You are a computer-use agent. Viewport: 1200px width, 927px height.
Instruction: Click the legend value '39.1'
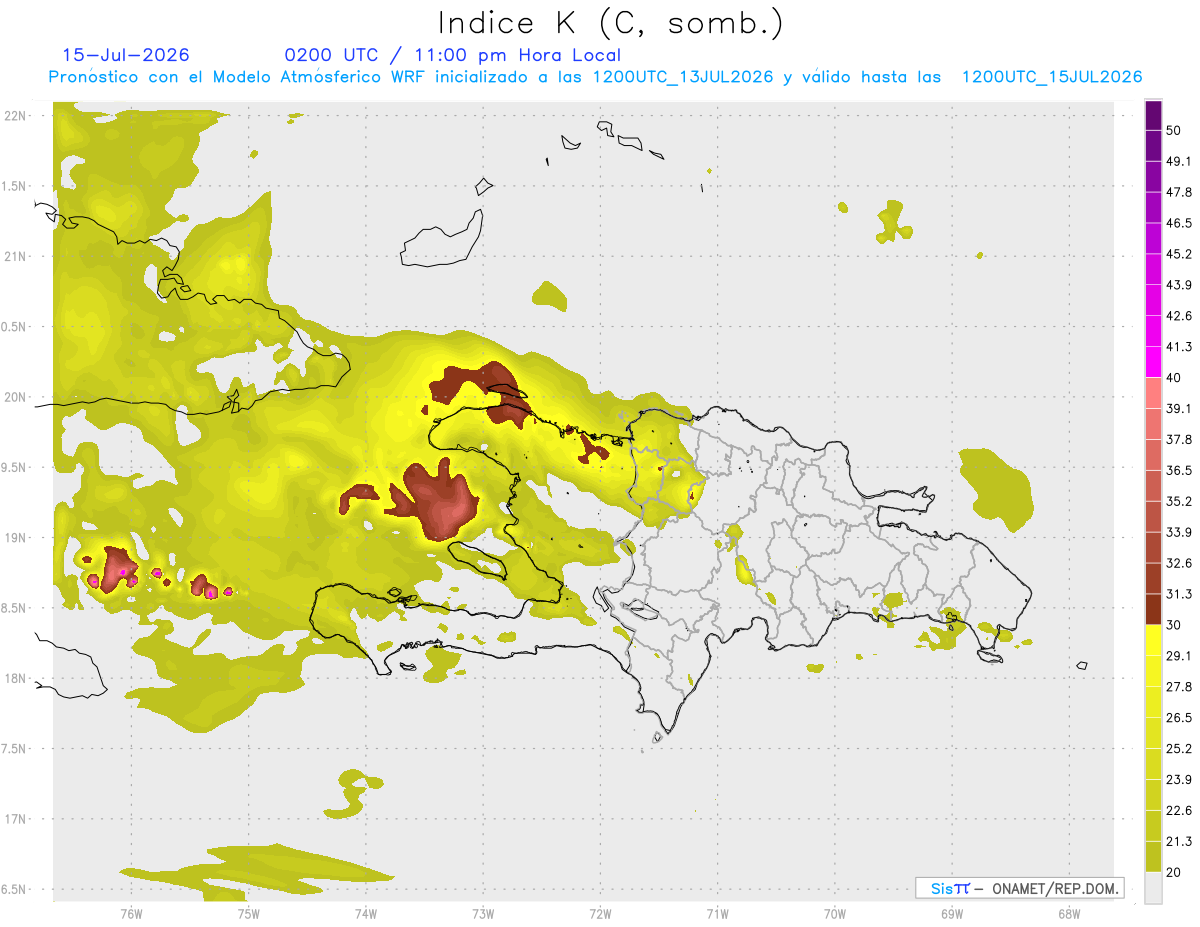coord(1179,409)
